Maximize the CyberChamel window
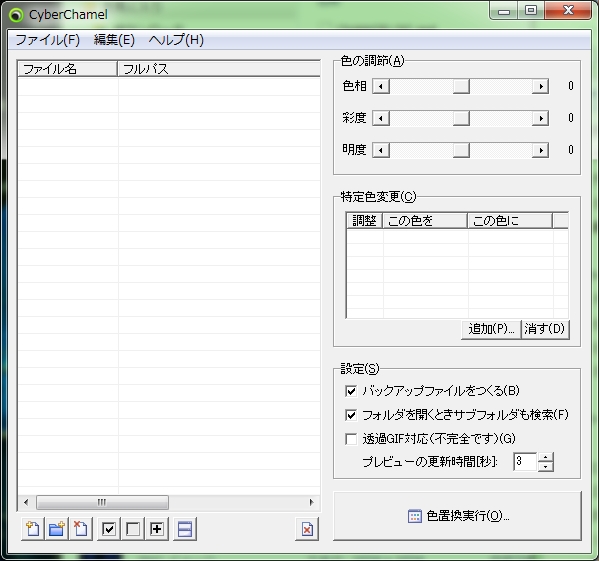Viewport: 599px width, 561px height. (531, 11)
